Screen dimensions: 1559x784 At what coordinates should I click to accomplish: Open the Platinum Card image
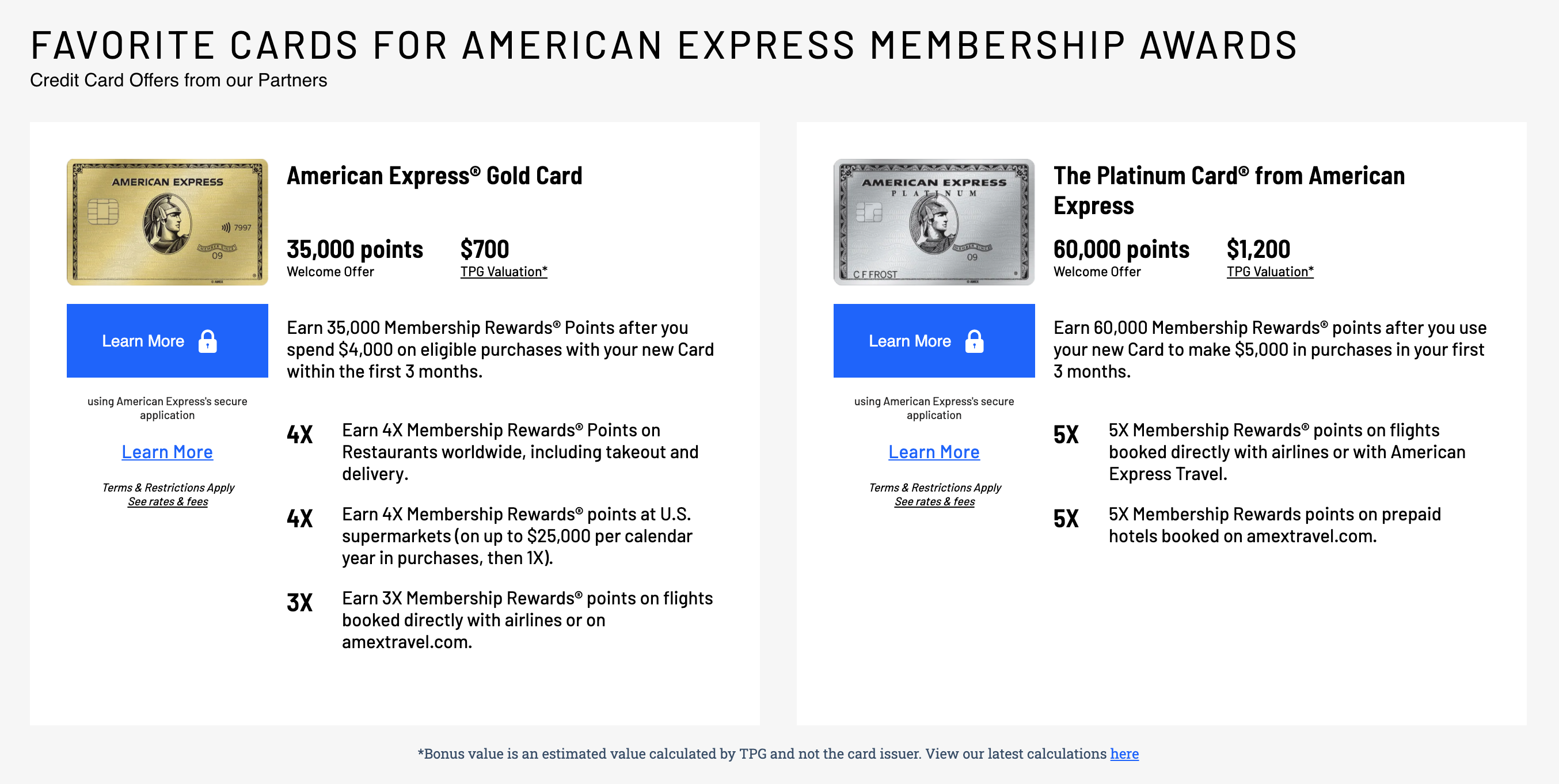pos(934,222)
